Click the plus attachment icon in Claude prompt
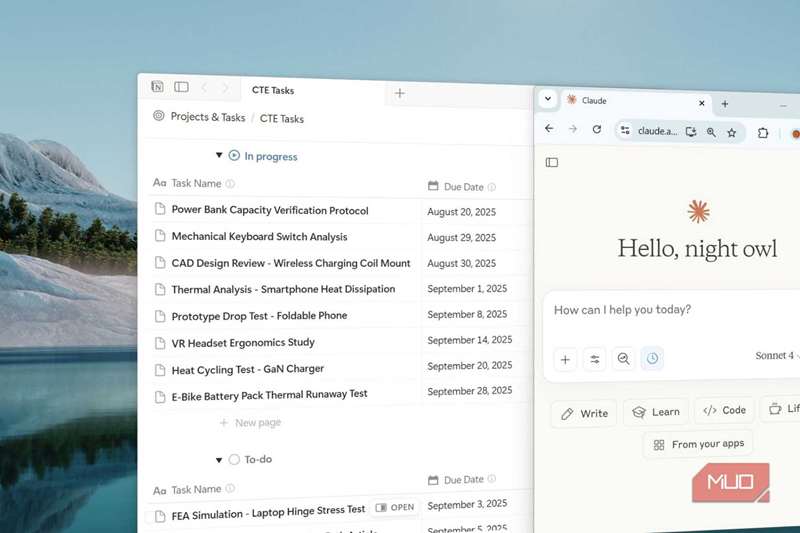This screenshot has height=533, width=800. pos(565,359)
